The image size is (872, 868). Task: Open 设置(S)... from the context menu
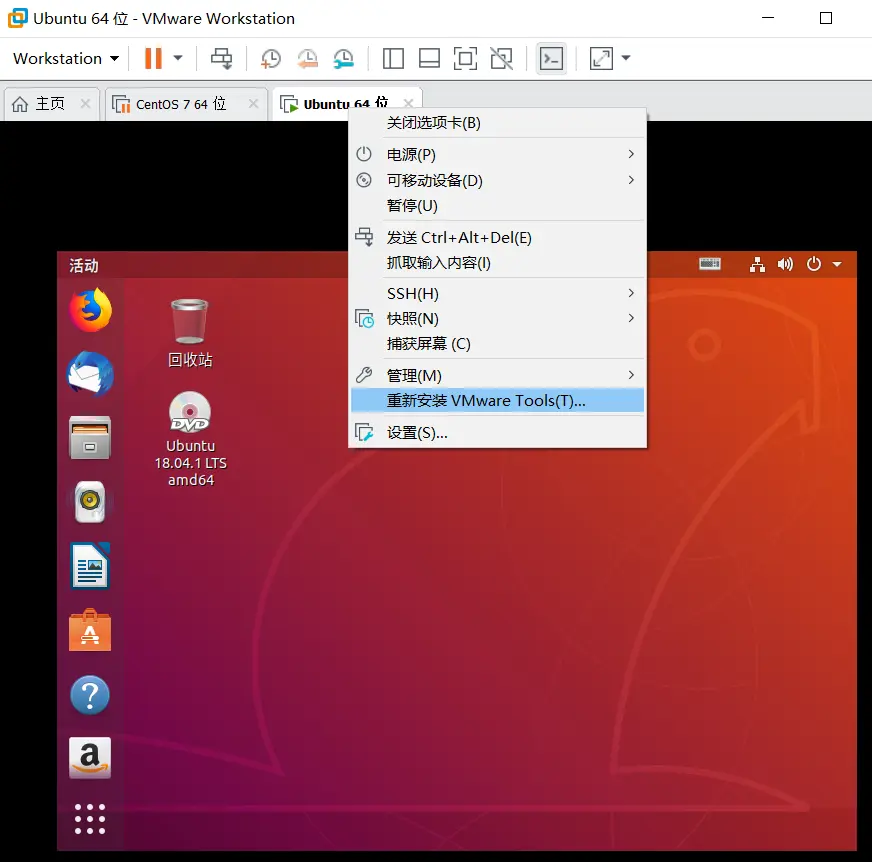498,433
